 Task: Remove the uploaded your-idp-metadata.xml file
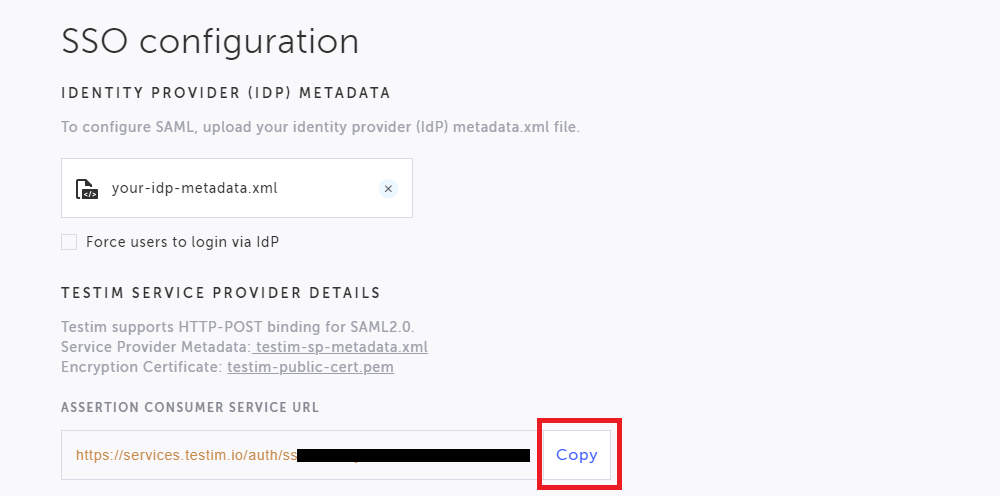pyautogui.click(x=388, y=188)
